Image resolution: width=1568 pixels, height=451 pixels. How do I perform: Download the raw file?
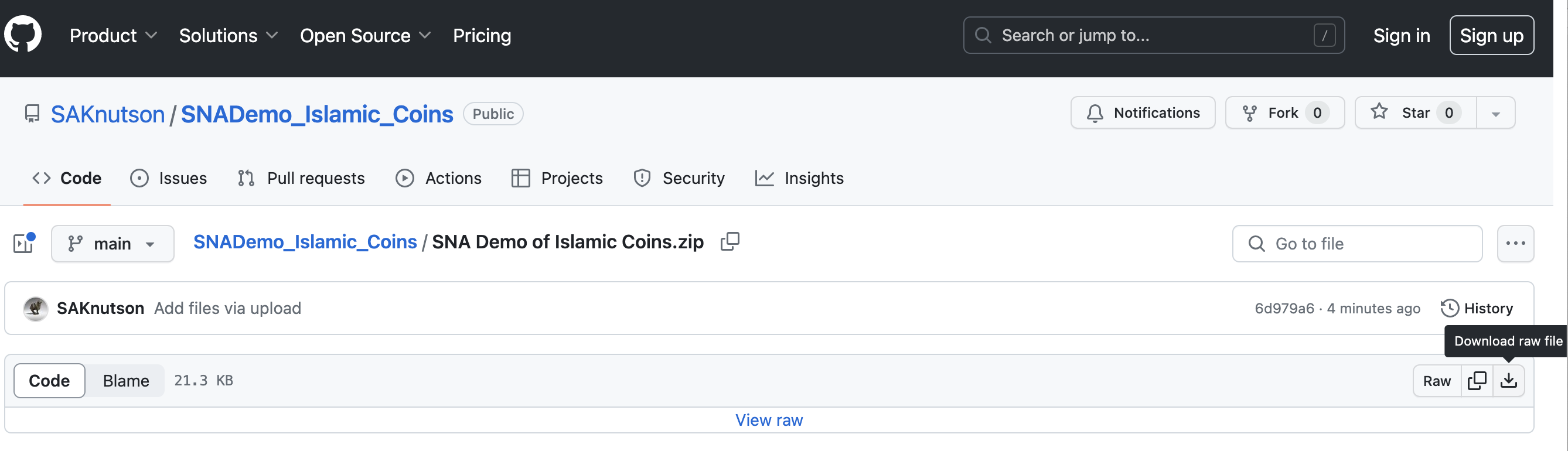1508,381
